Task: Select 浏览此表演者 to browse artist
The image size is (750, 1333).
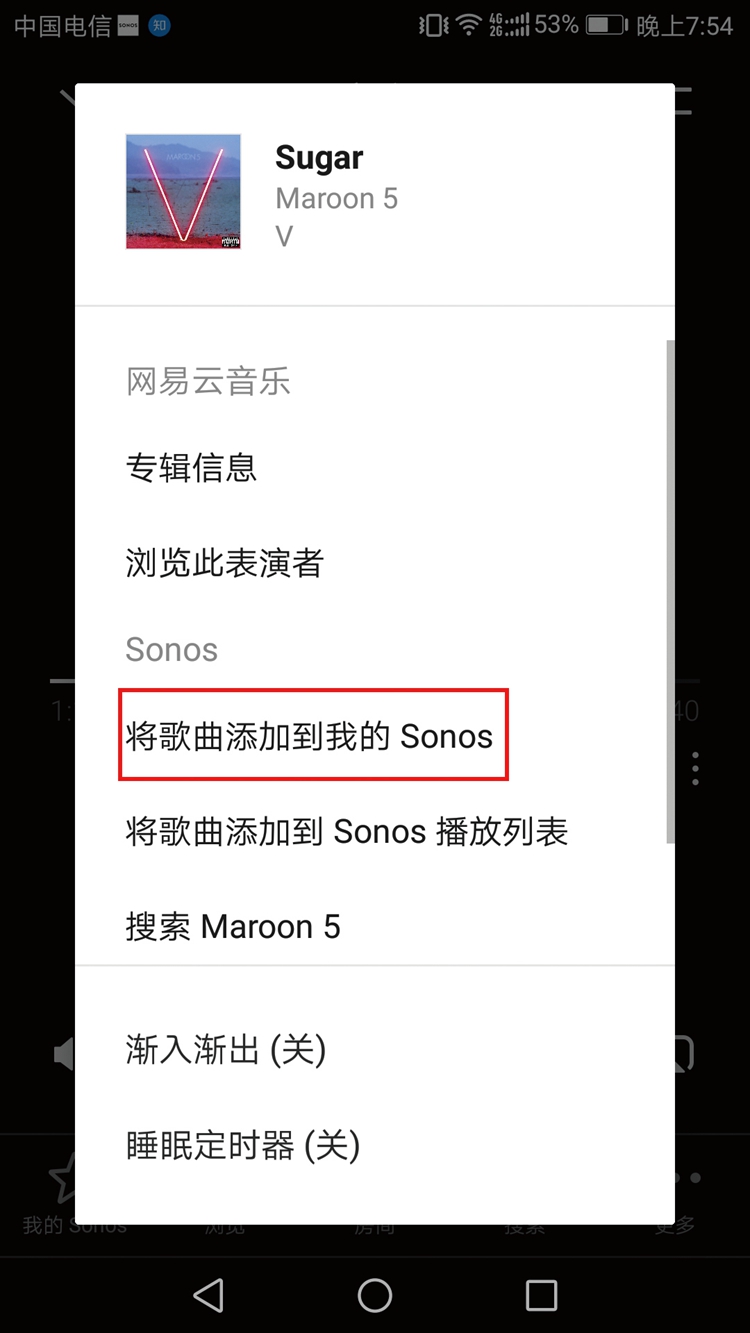Action: point(224,563)
